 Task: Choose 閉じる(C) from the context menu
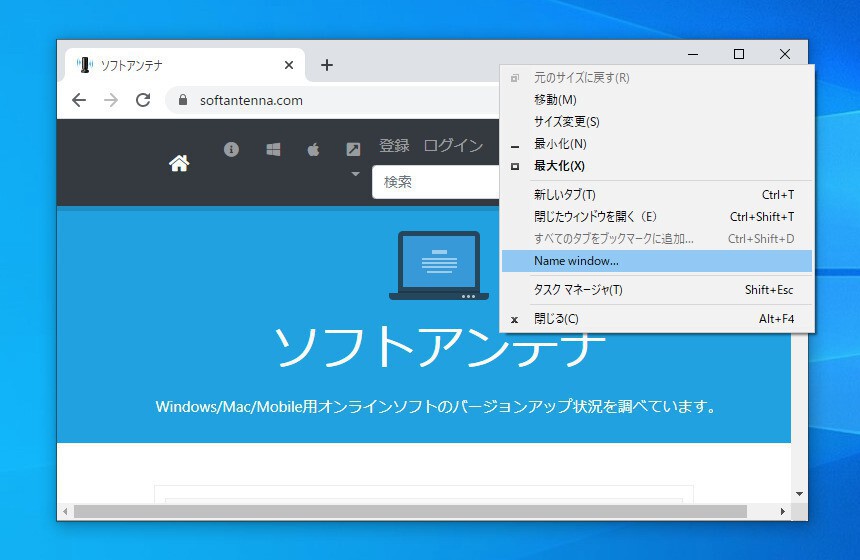[657, 319]
